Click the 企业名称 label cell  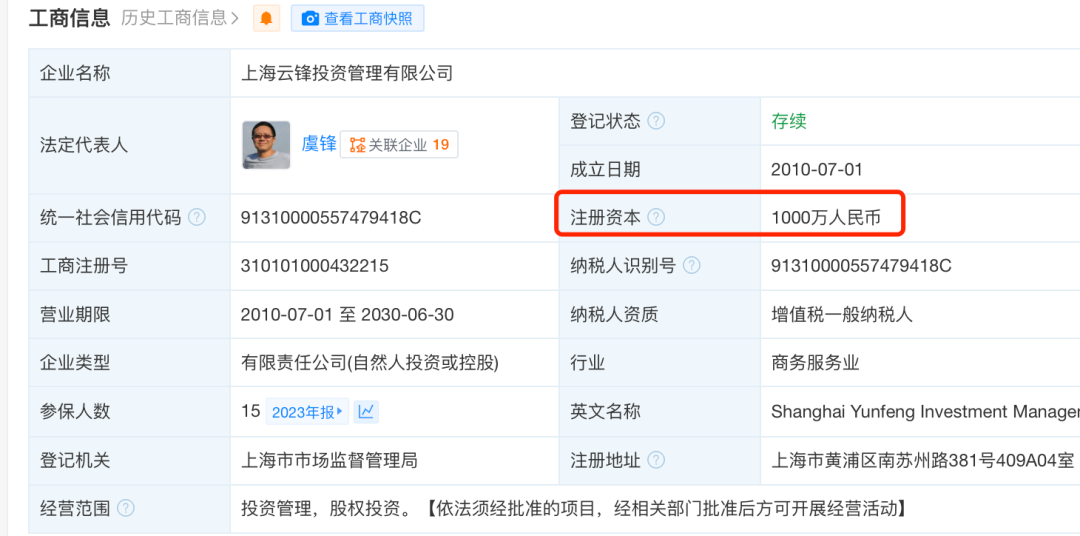tap(129, 72)
